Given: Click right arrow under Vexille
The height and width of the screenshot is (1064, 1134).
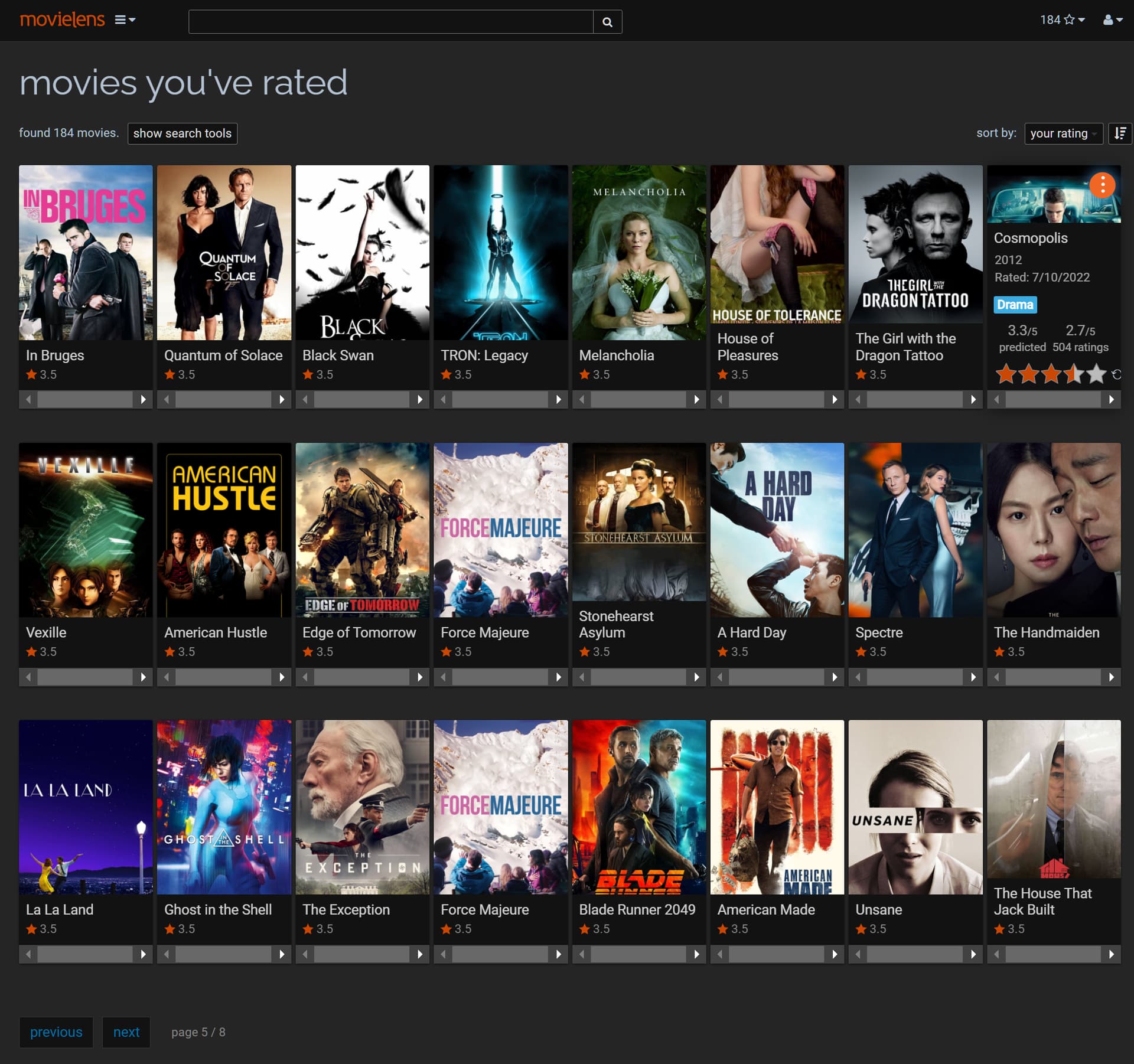Looking at the screenshot, I should (144, 677).
